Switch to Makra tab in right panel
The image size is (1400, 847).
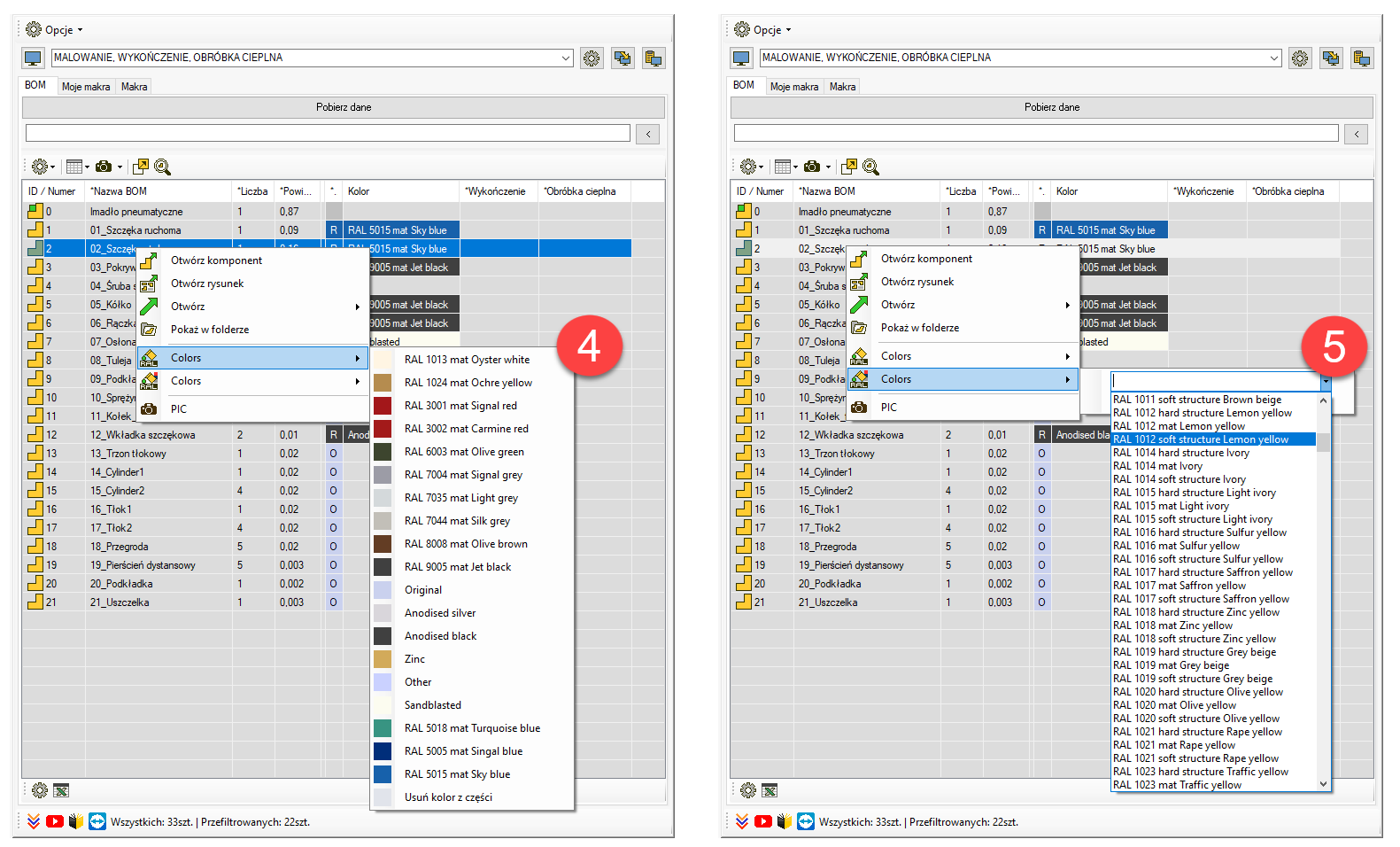(x=842, y=87)
